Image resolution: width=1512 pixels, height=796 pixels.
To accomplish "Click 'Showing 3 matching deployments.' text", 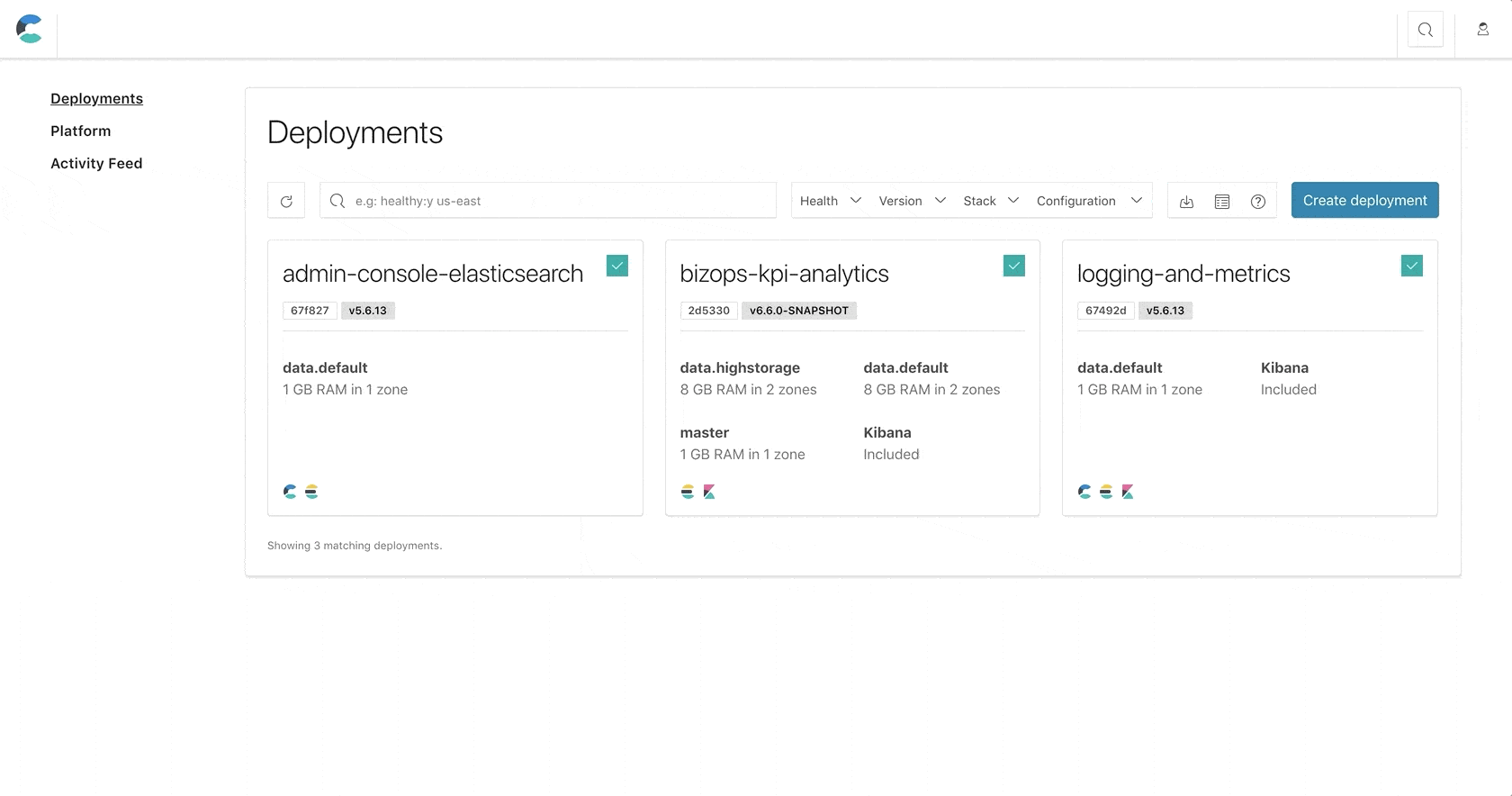I will pos(355,546).
